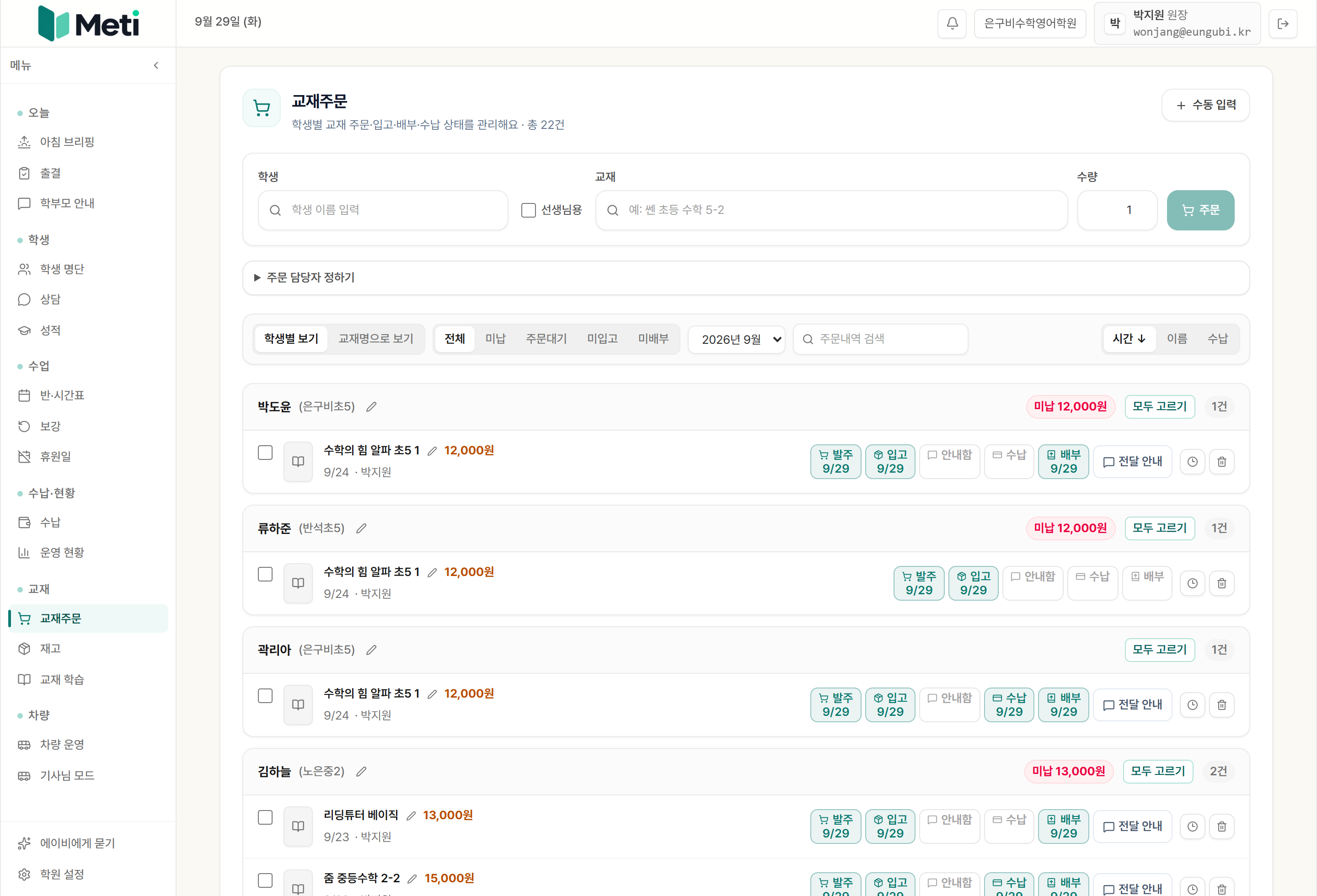The height and width of the screenshot is (896, 1317).
Task: Delete 박도윤's order with trash icon
Action: [x=1222, y=462]
